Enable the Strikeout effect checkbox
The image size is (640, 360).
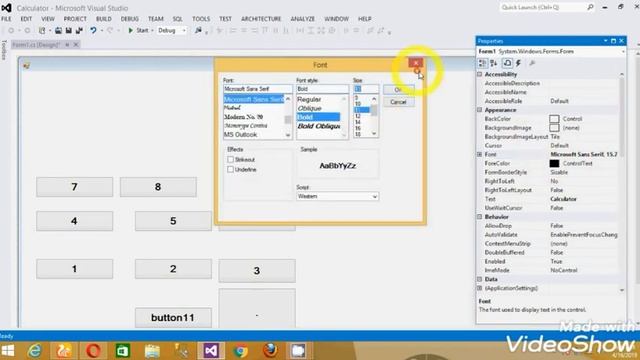click(x=231, y=159)
